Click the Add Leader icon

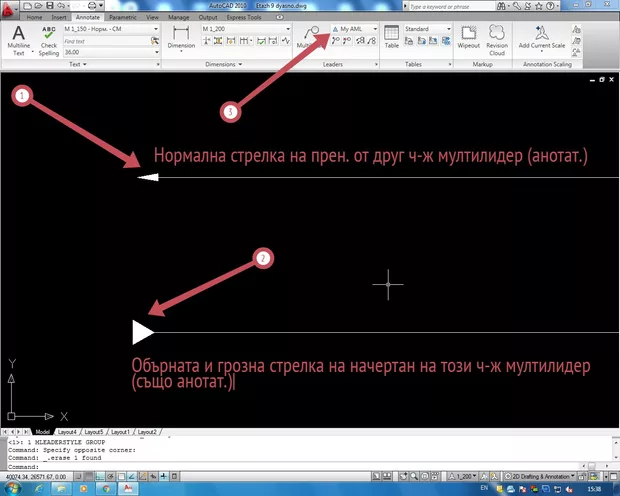tap(336, 41)
